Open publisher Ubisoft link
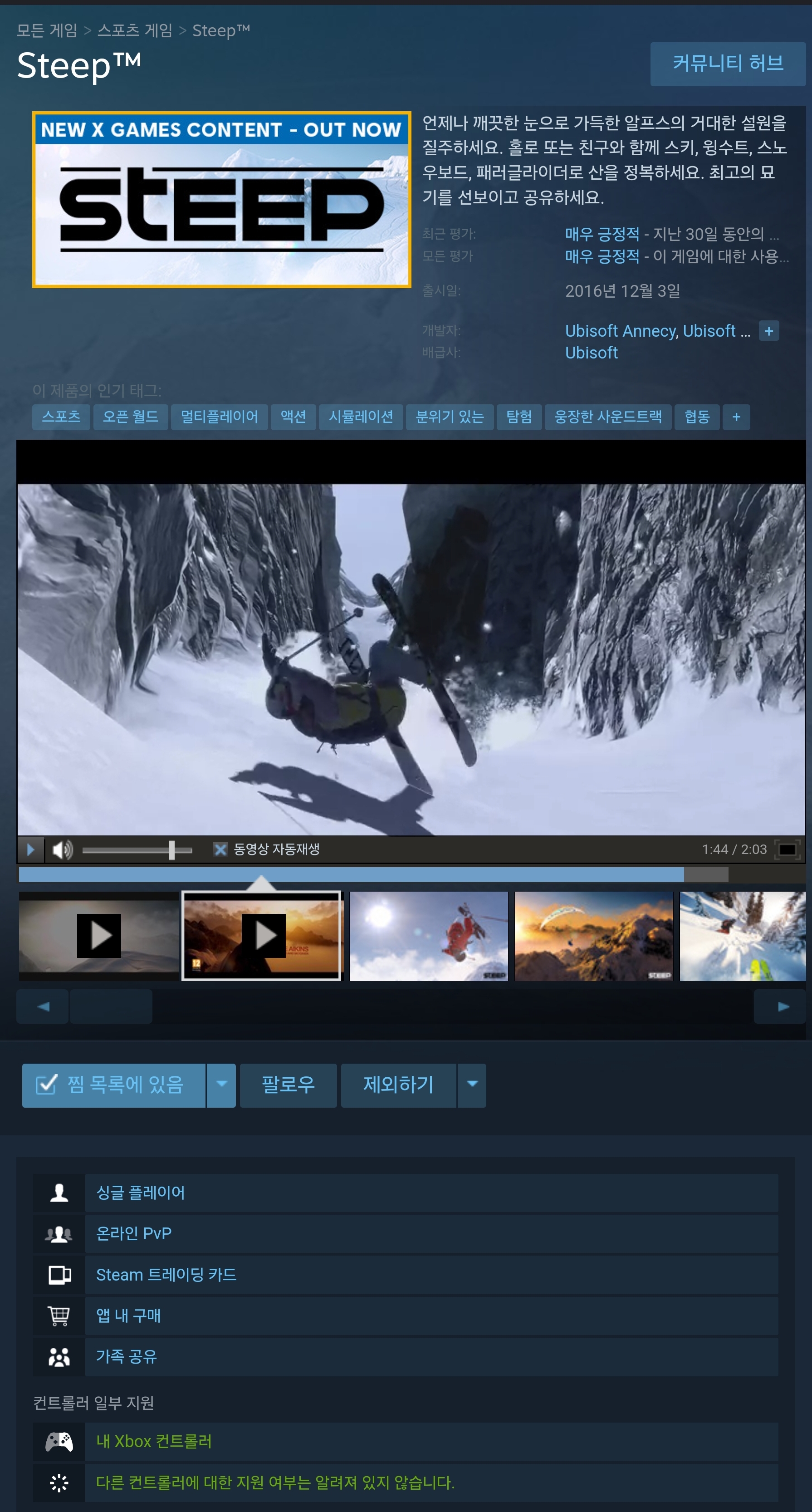This screenshot has height=1512, width=812. click(592, 353)
